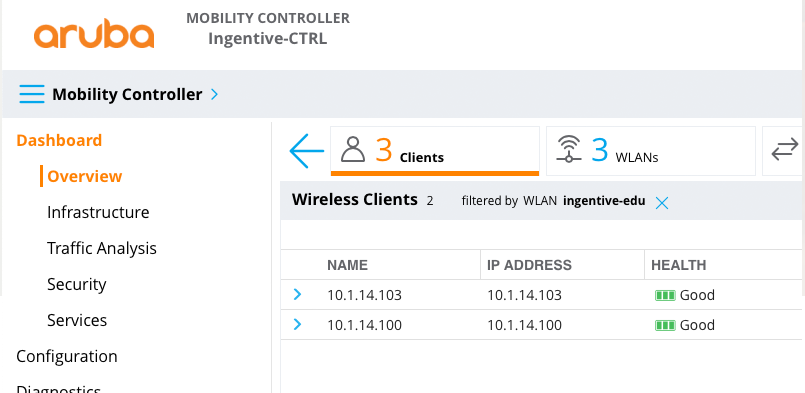The height and width of the screenshot is (393, 805).
Task: Click name cell 10.1.14.103
Action: [365, 295]
